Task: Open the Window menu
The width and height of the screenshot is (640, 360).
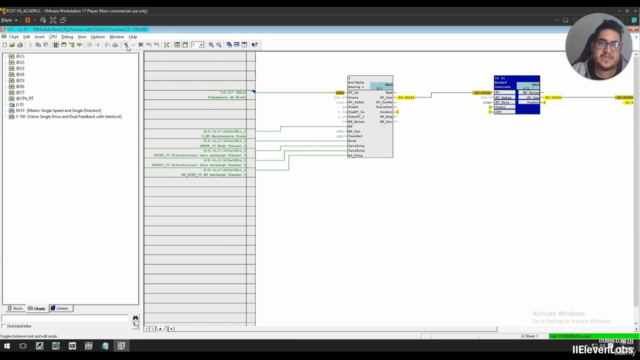Action: tap(117, 37)
